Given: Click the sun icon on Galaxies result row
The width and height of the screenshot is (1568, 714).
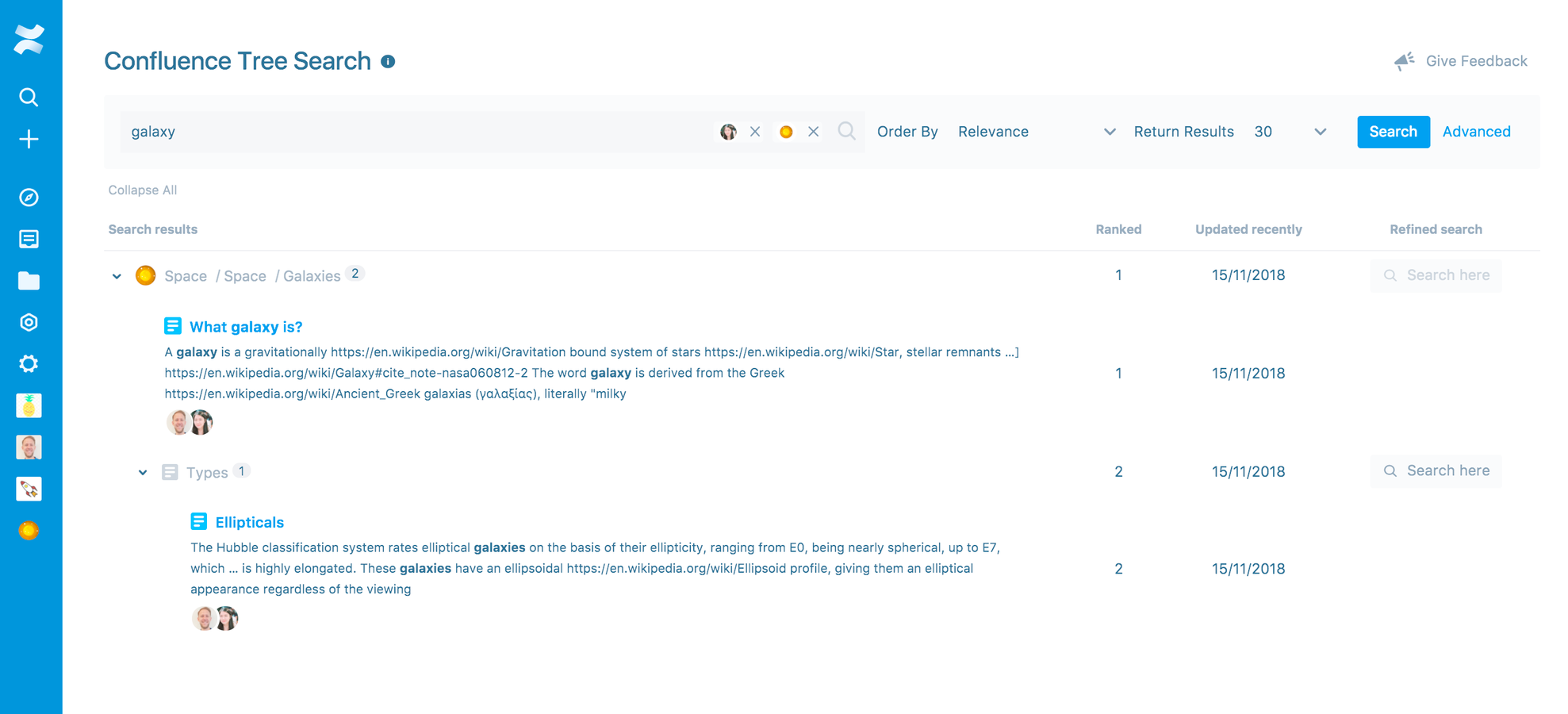Looking at the screenshot, I should coord(145,275).
